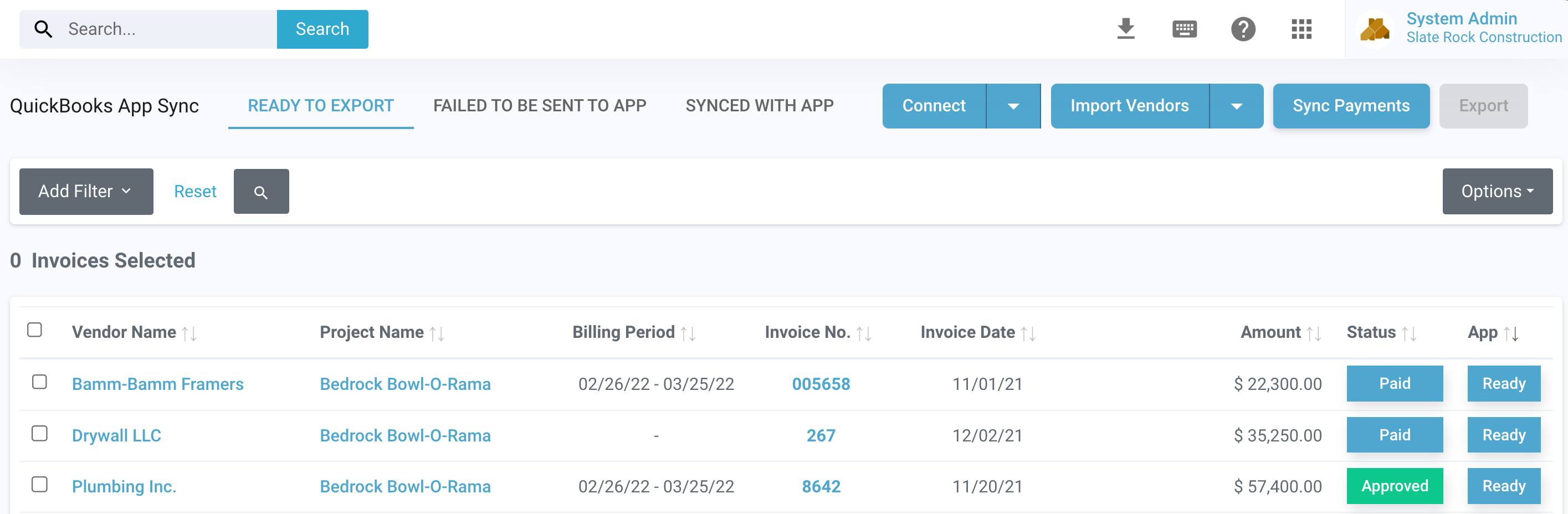This screenshot has height=514, width=1568.
Task: Select the Plumbing Inc. invoice checkbox
Action: pos(39,485)
